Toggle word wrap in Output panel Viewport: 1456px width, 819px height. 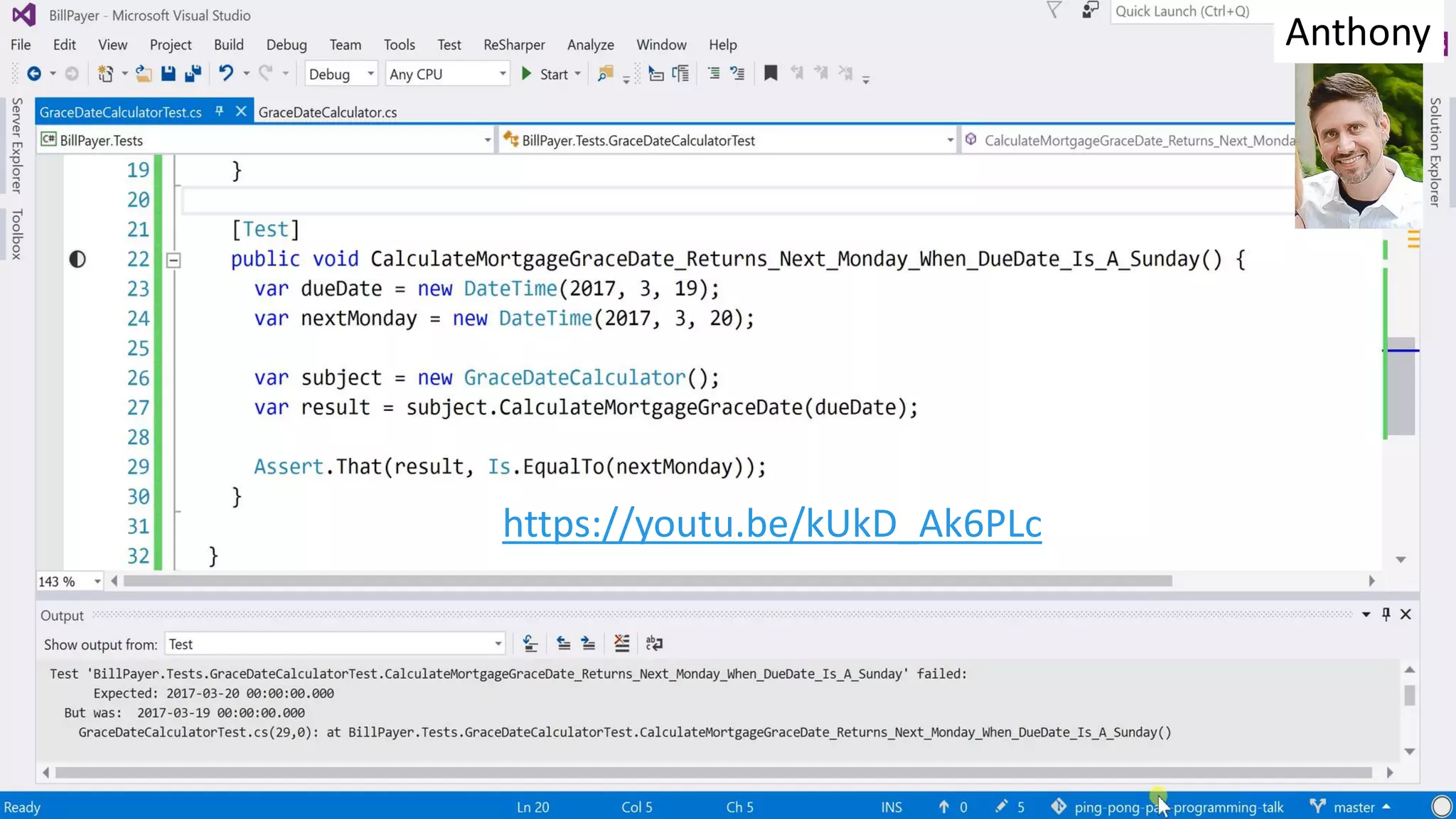654,643
